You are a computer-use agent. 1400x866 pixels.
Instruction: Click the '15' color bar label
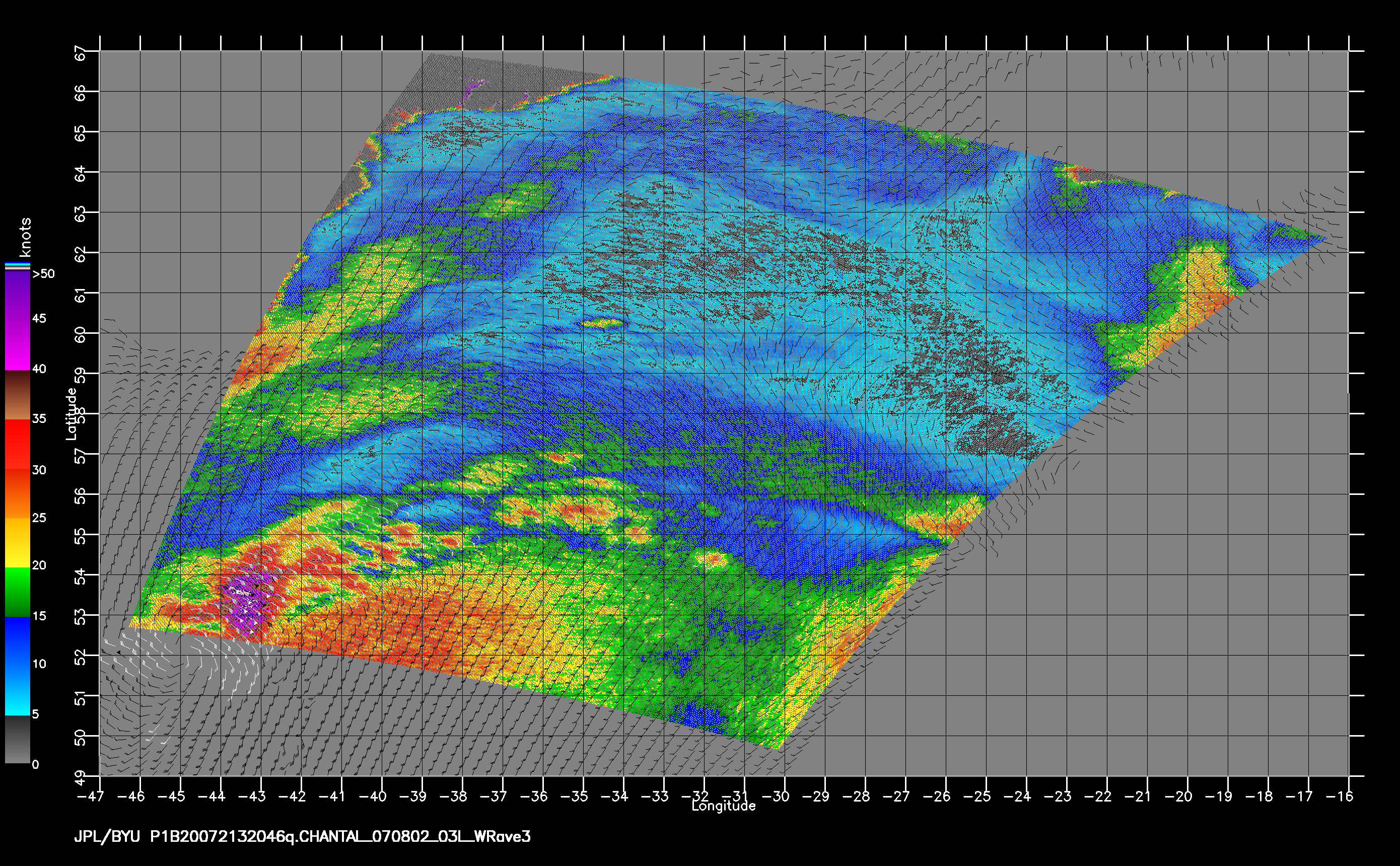click(39, 616)
